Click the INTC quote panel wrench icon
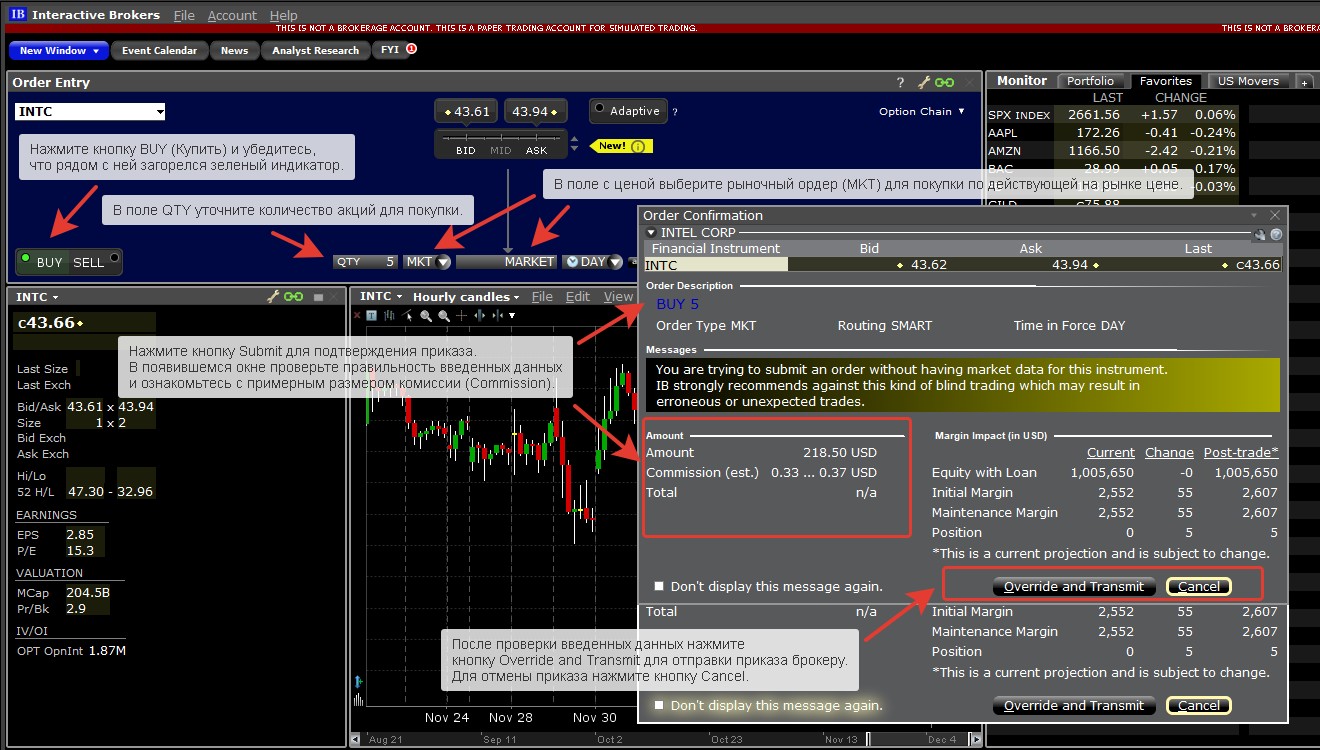The image size is (1320, 750). (x=273, y=297)
